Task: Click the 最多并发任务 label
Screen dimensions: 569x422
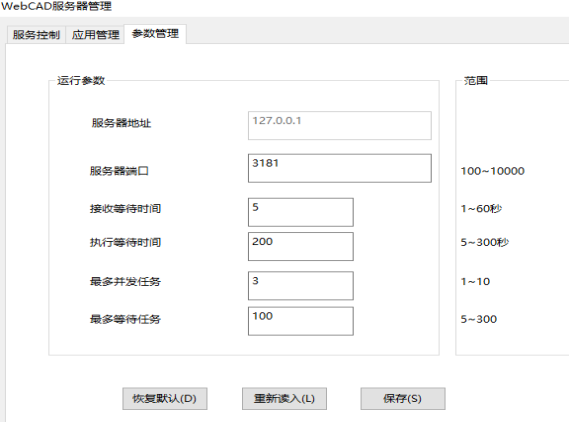Action: pyautogui.click(x=125, y=282)
